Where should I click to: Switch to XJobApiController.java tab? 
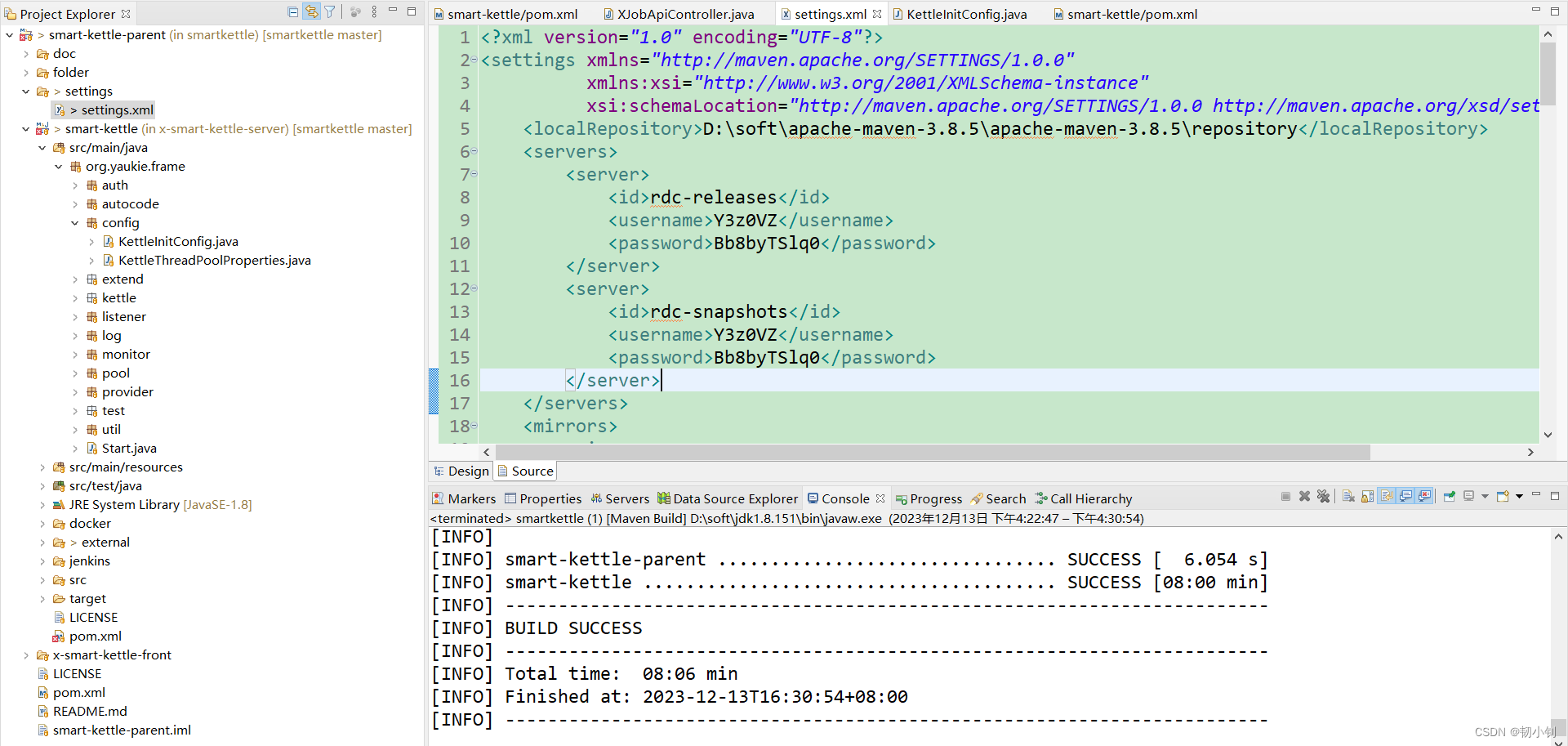point(678,14)
